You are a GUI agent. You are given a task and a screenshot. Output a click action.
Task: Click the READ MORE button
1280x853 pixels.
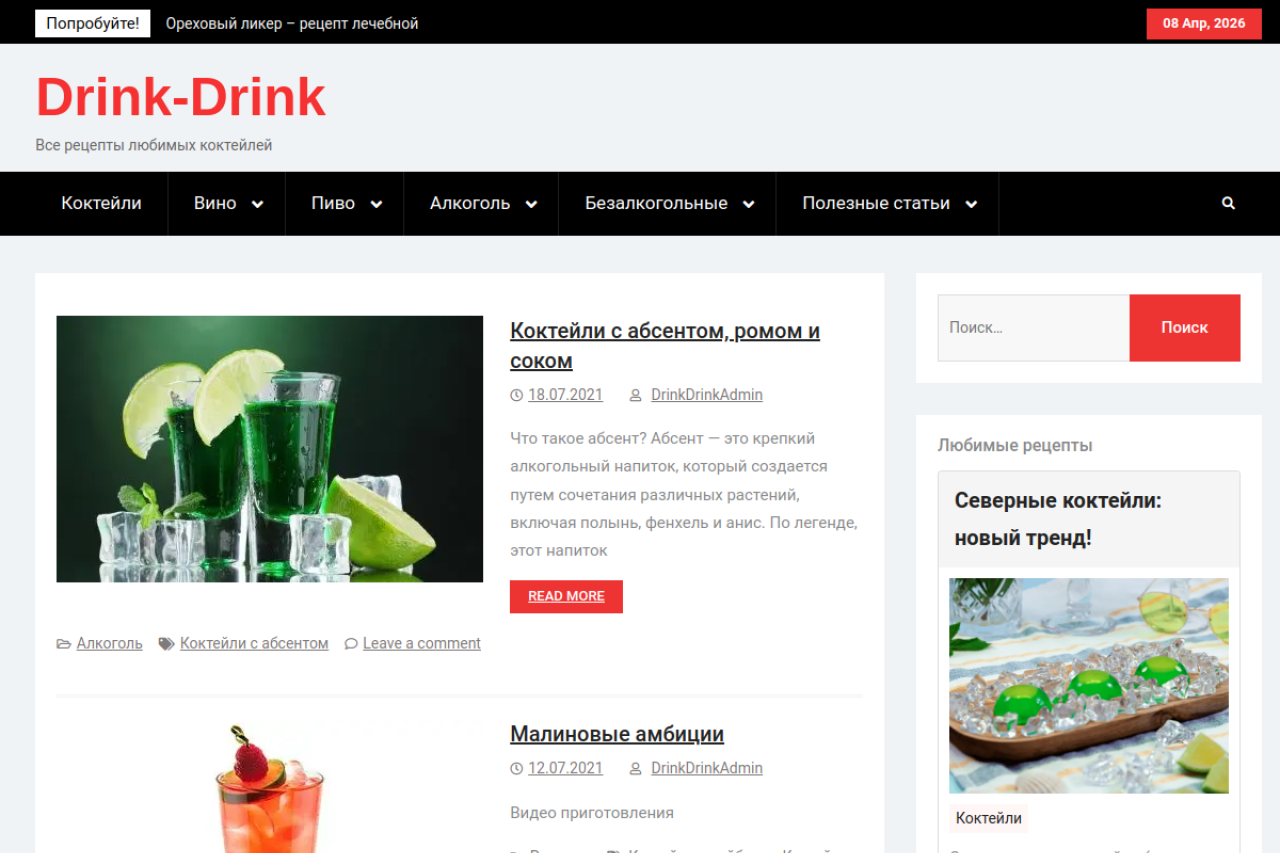566,596
